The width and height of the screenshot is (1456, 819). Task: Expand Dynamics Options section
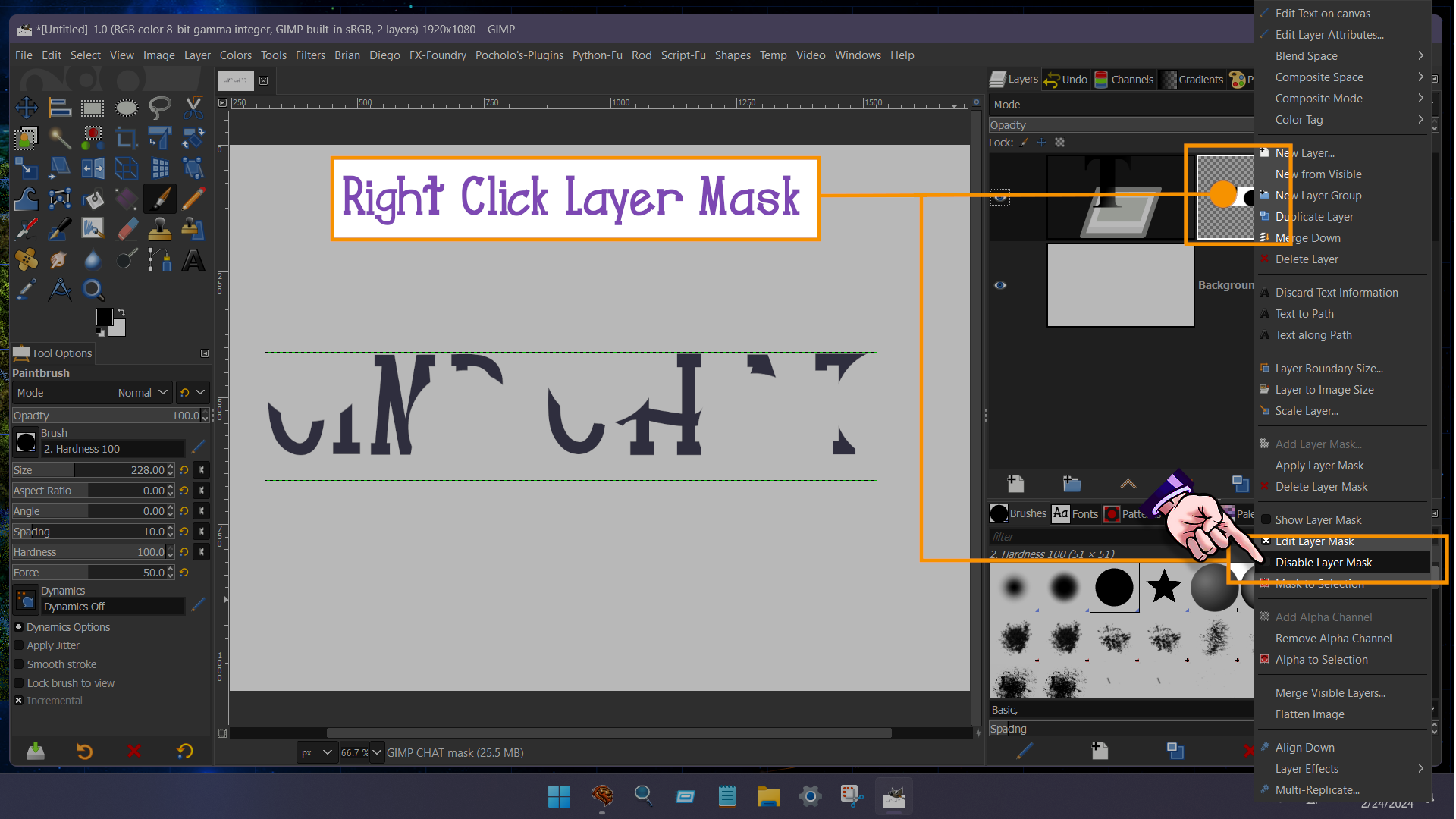click(x=19, y=627)
